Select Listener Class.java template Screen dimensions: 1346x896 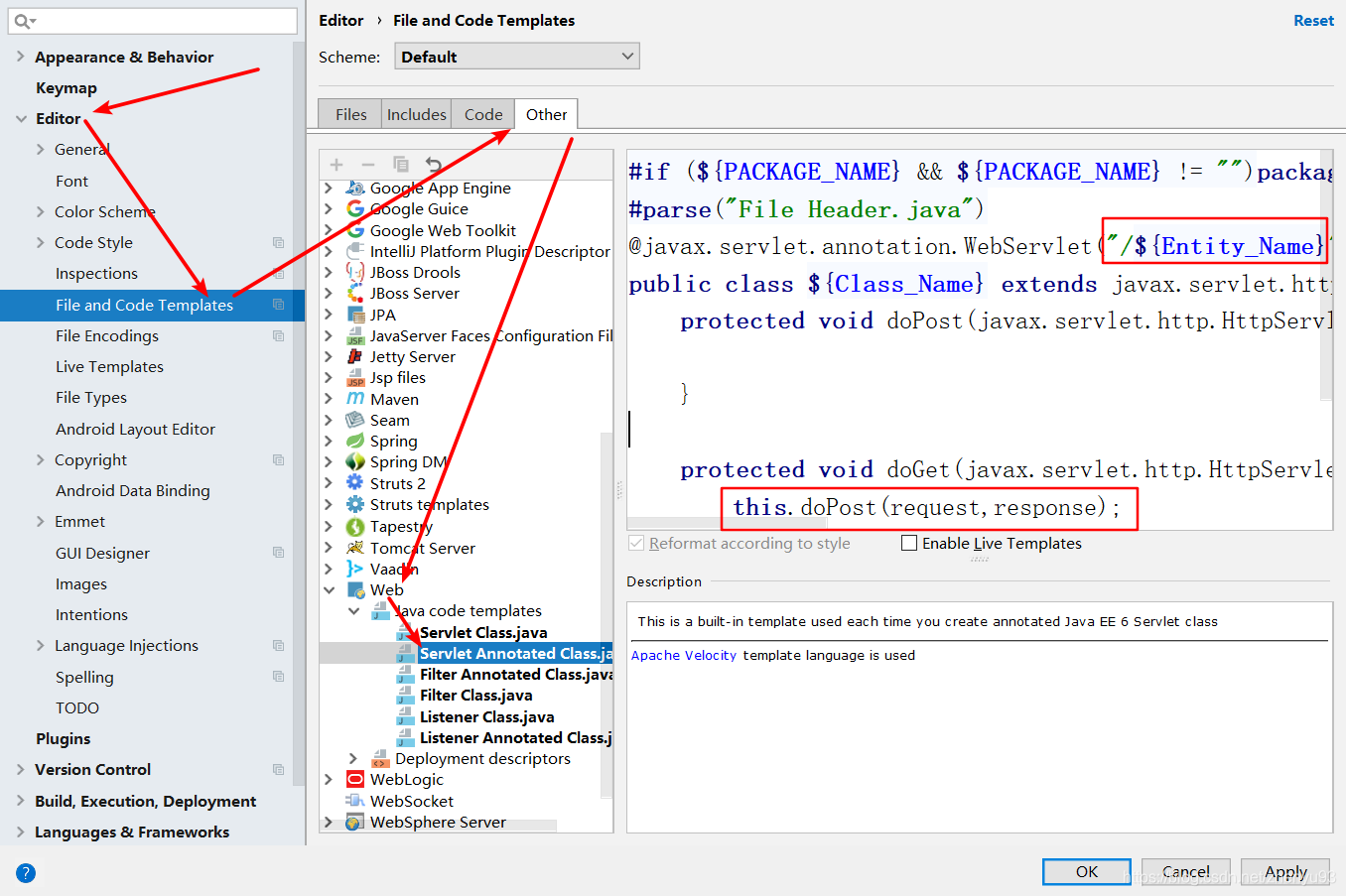[x=487, y=716]
